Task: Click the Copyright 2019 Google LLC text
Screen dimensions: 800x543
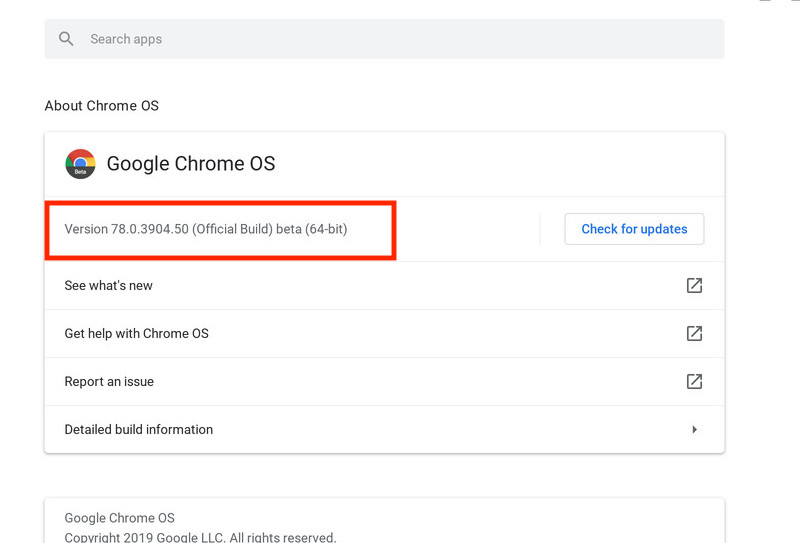Action: click(x=200, y=537)
